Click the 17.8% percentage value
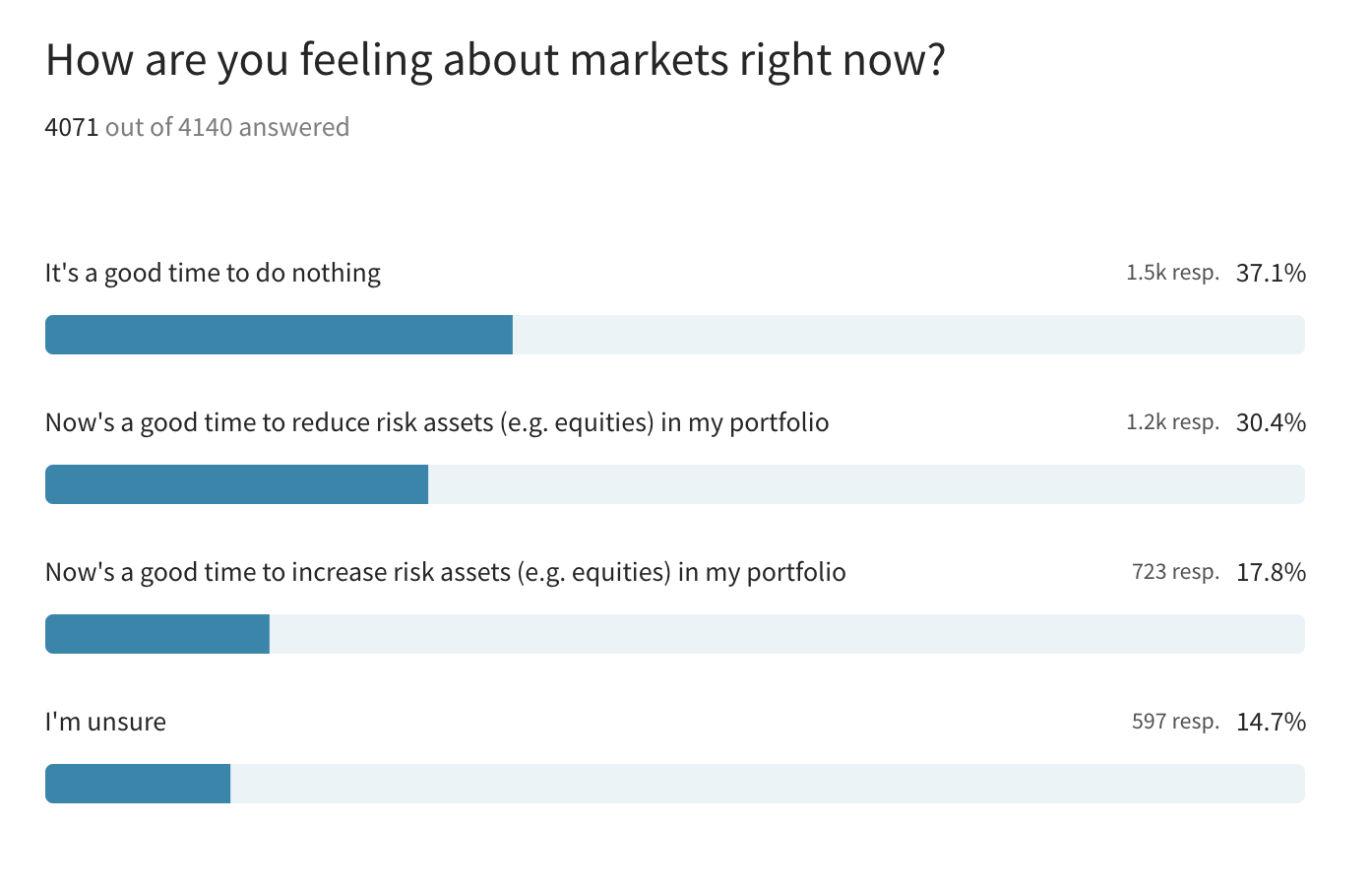The image size is (1372, 888). [1271, 572]
